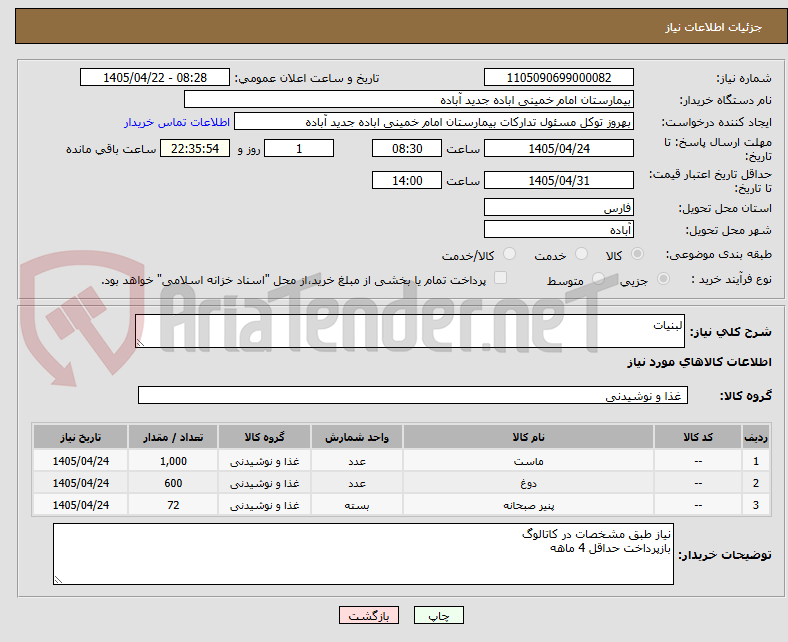Click the remaining time 22:35:54 field
The height and width of the screenshot is (642, 788).
(195, 148)
